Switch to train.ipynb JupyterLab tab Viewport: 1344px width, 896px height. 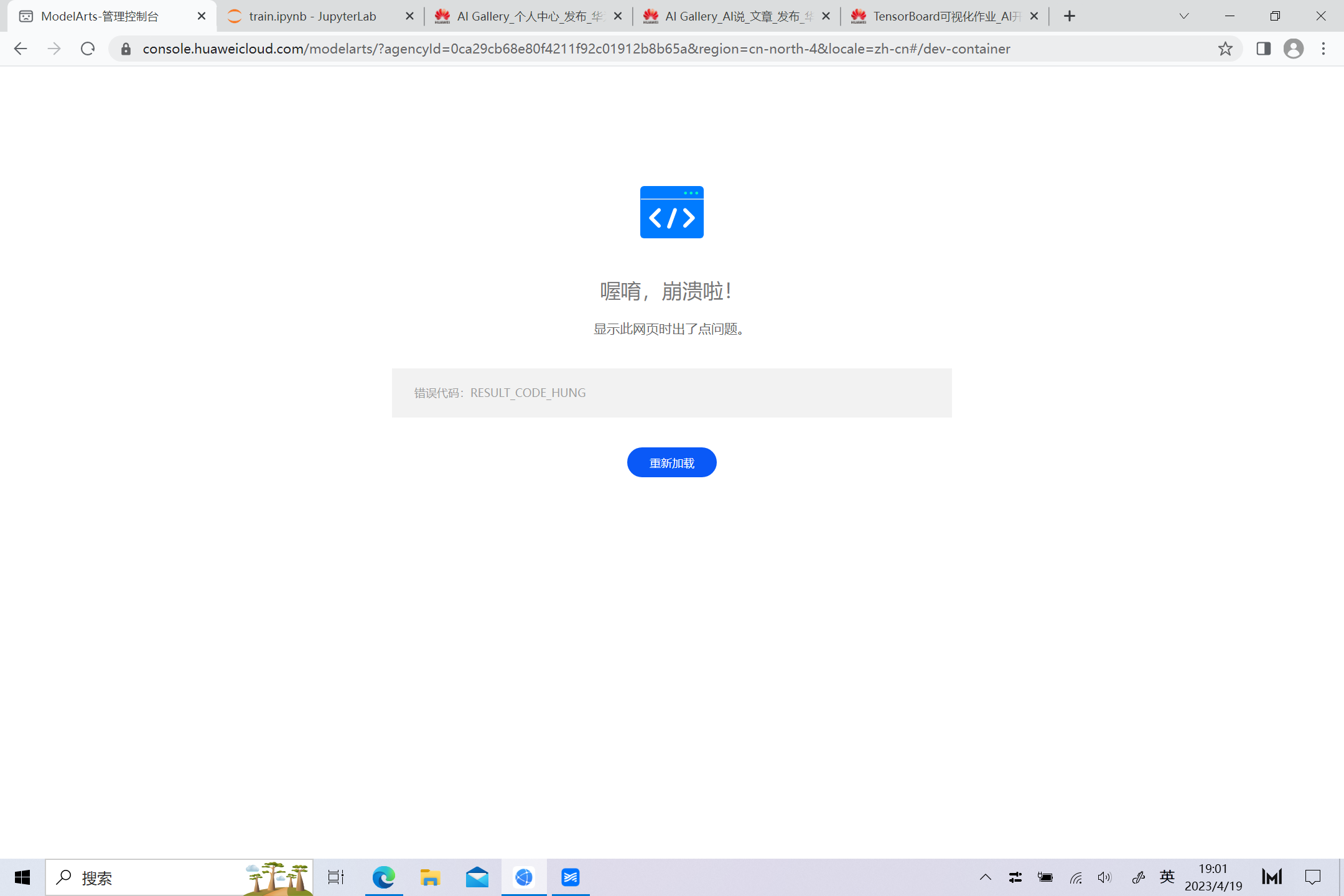click(x=312, y=16)
